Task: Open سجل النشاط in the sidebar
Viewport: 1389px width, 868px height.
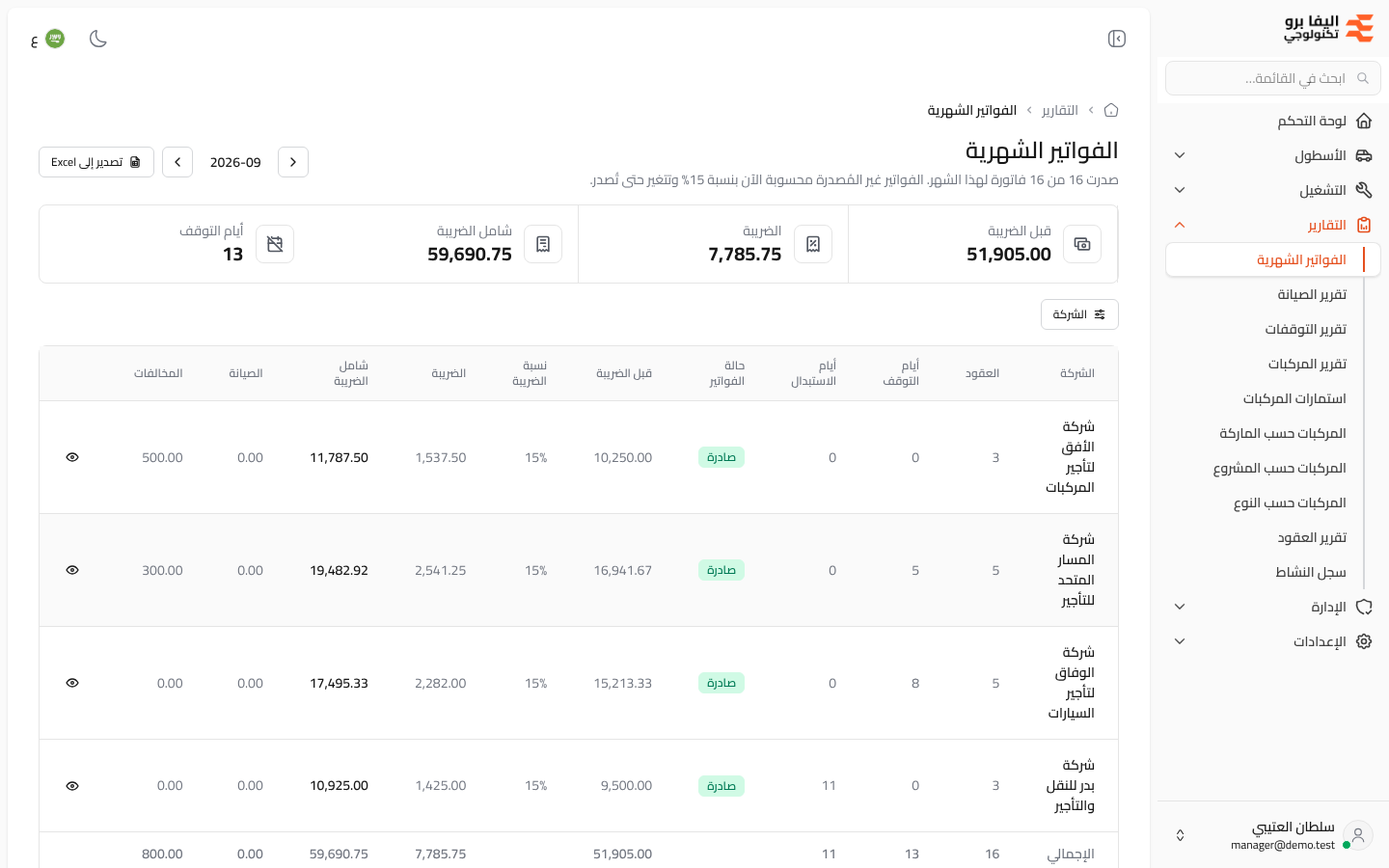Action: 1311,572
